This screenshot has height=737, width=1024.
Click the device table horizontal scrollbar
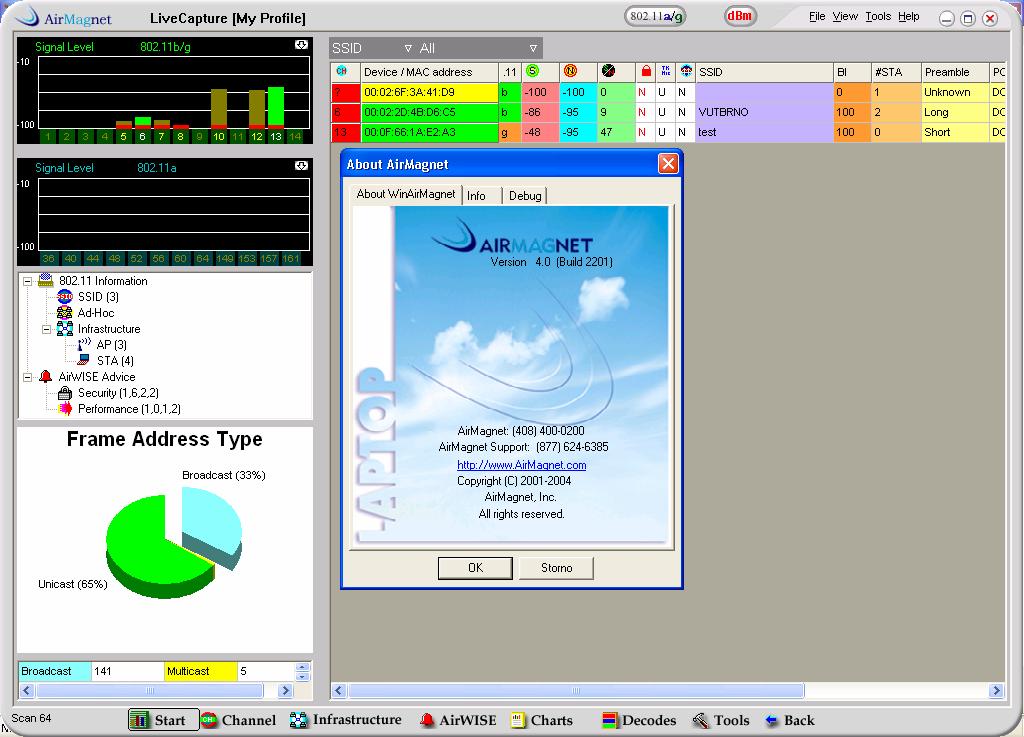point(576,691)
